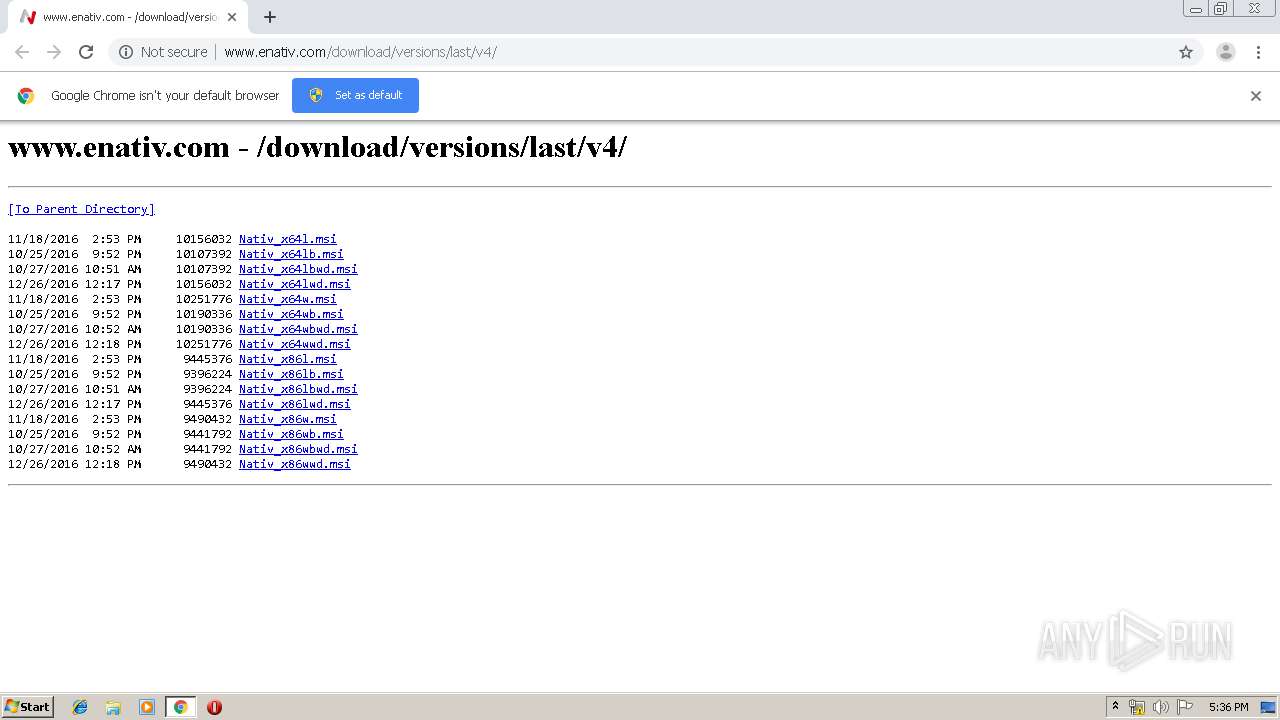This screenshot has width=1280, height=720.
Task: Click size 9445376 of Nativ_x86l.msi
Action: 207,359
